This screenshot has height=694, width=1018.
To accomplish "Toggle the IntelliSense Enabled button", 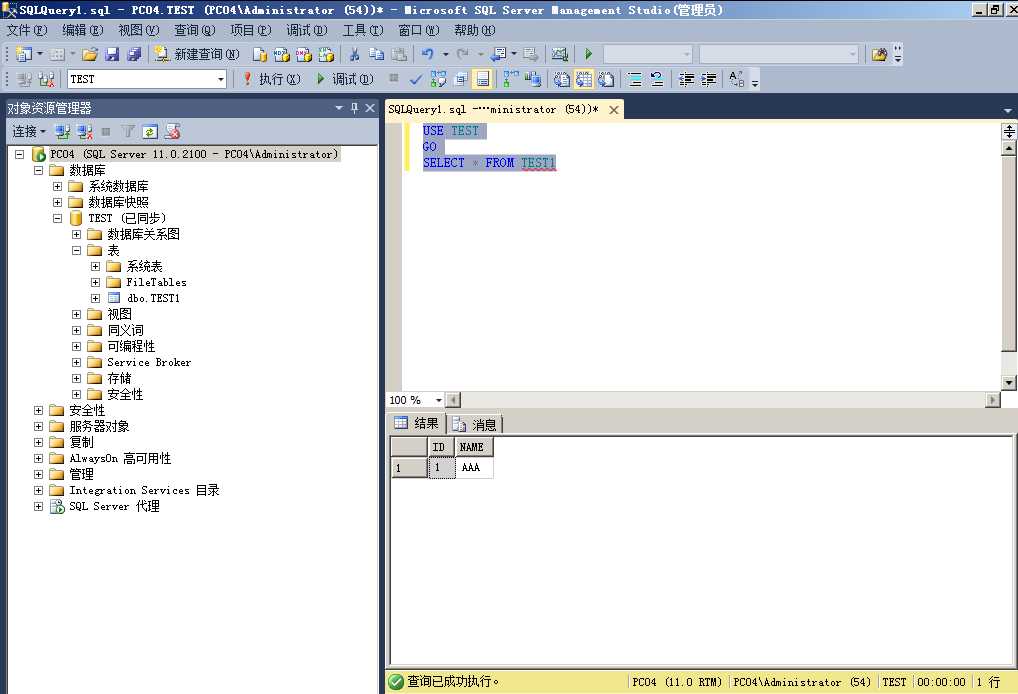I will (x=482, y=79).
